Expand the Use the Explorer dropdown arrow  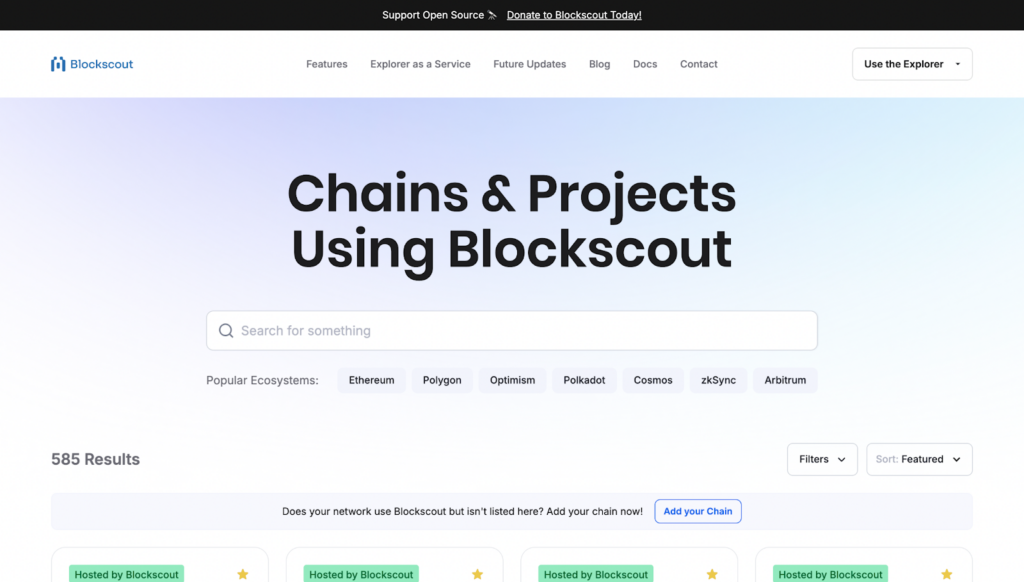[x=957, y=63]
